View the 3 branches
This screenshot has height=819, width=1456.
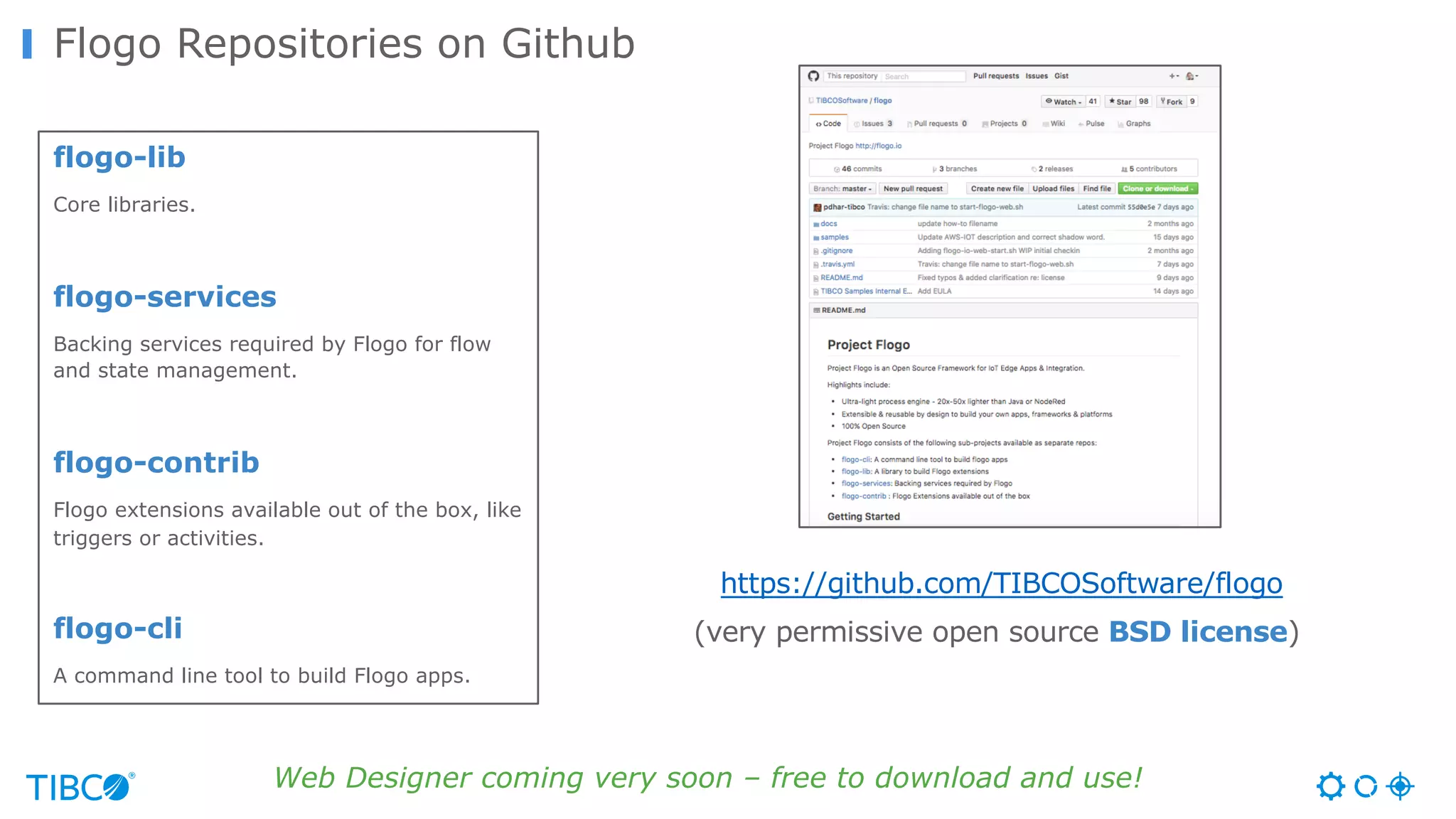[955, 169]
